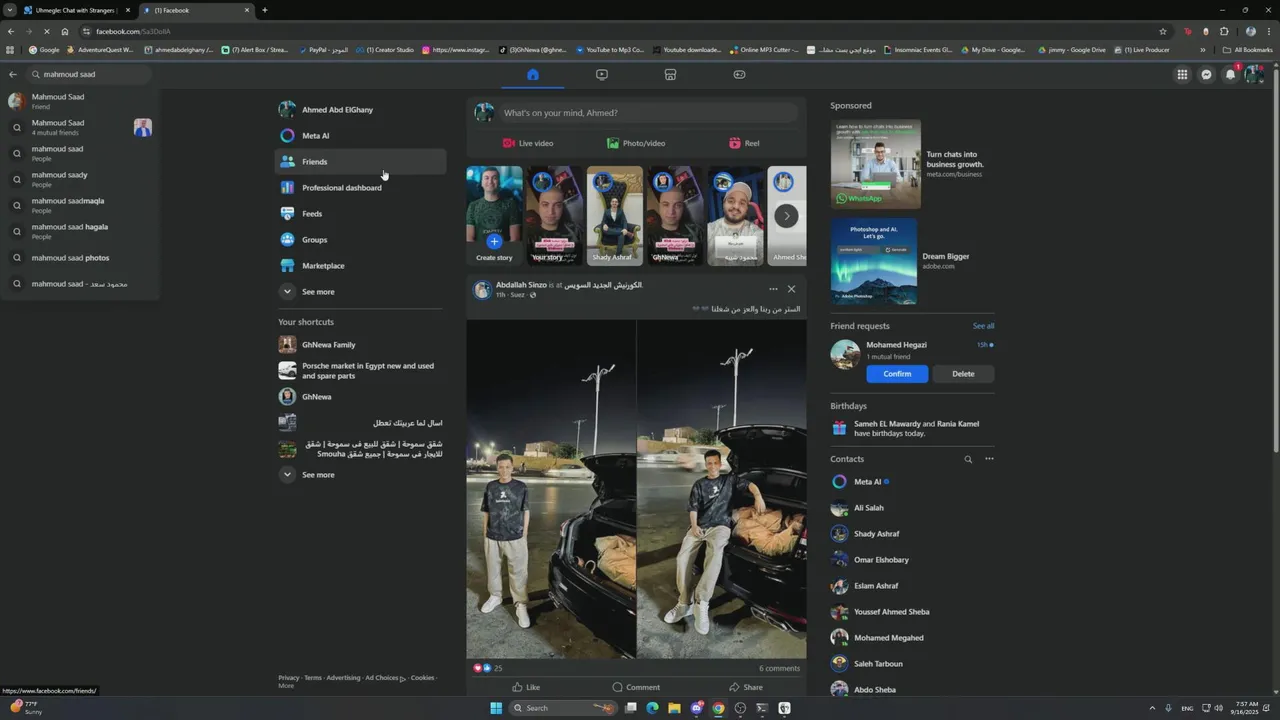Open Marketplace in left sidebar

(x=360, y=265)
